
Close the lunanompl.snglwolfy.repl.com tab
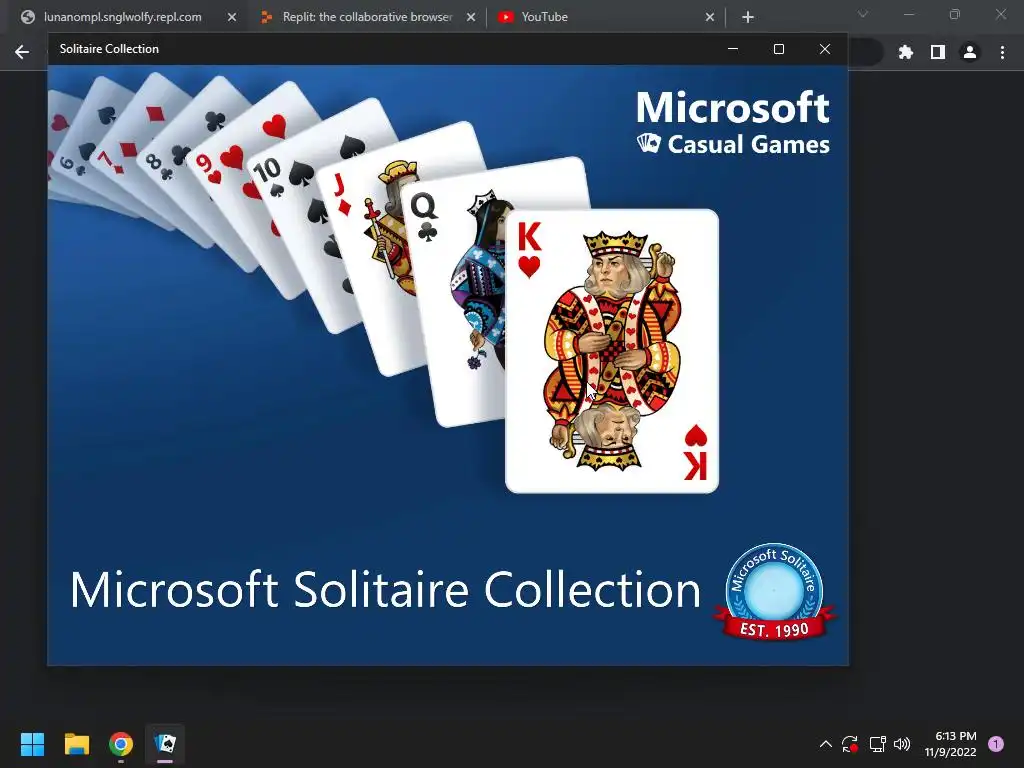click(x=232, y=18)
